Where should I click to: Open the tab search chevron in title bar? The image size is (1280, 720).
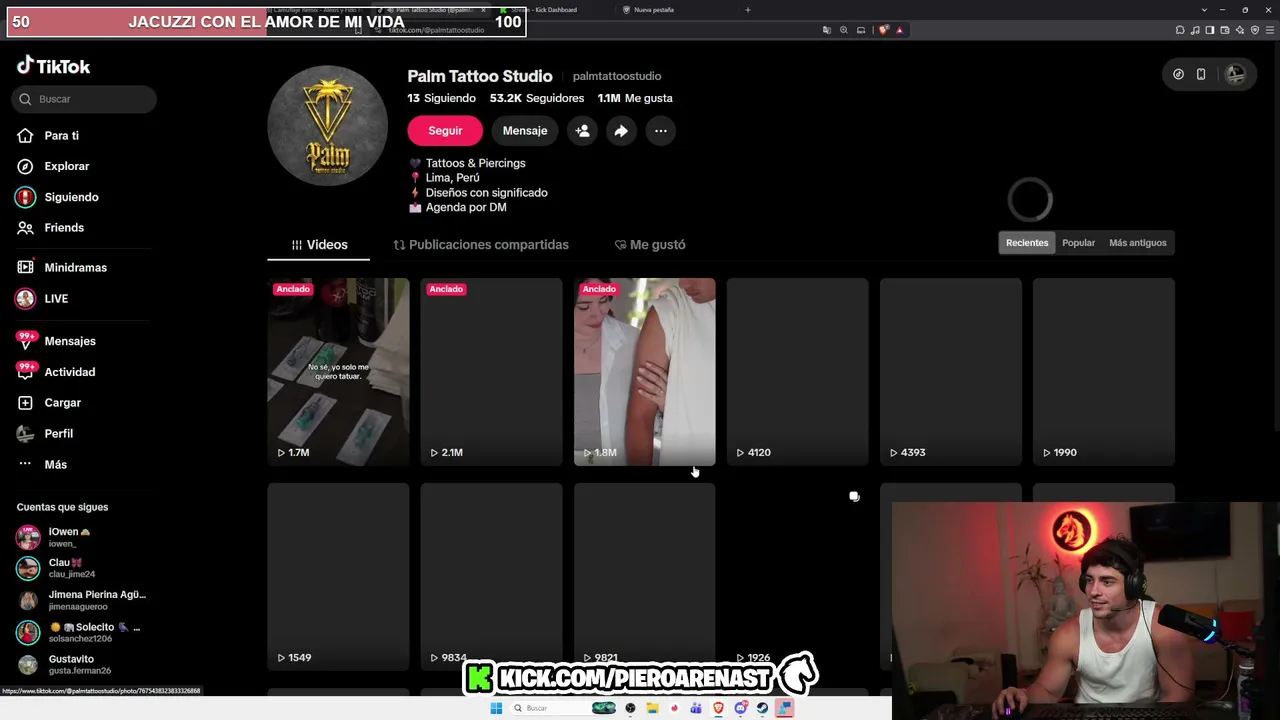[x=1204, y=10]
